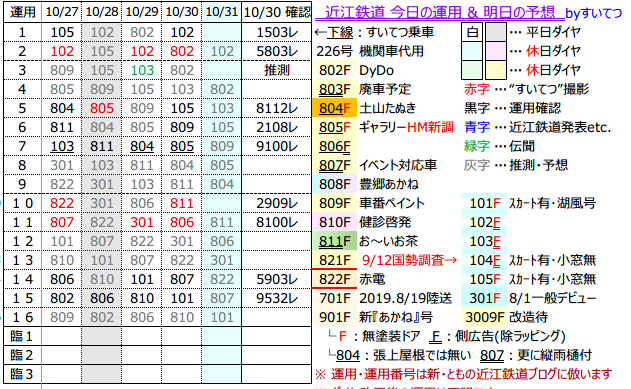Select the red 805 cell in row 5

tap(102, 108)
